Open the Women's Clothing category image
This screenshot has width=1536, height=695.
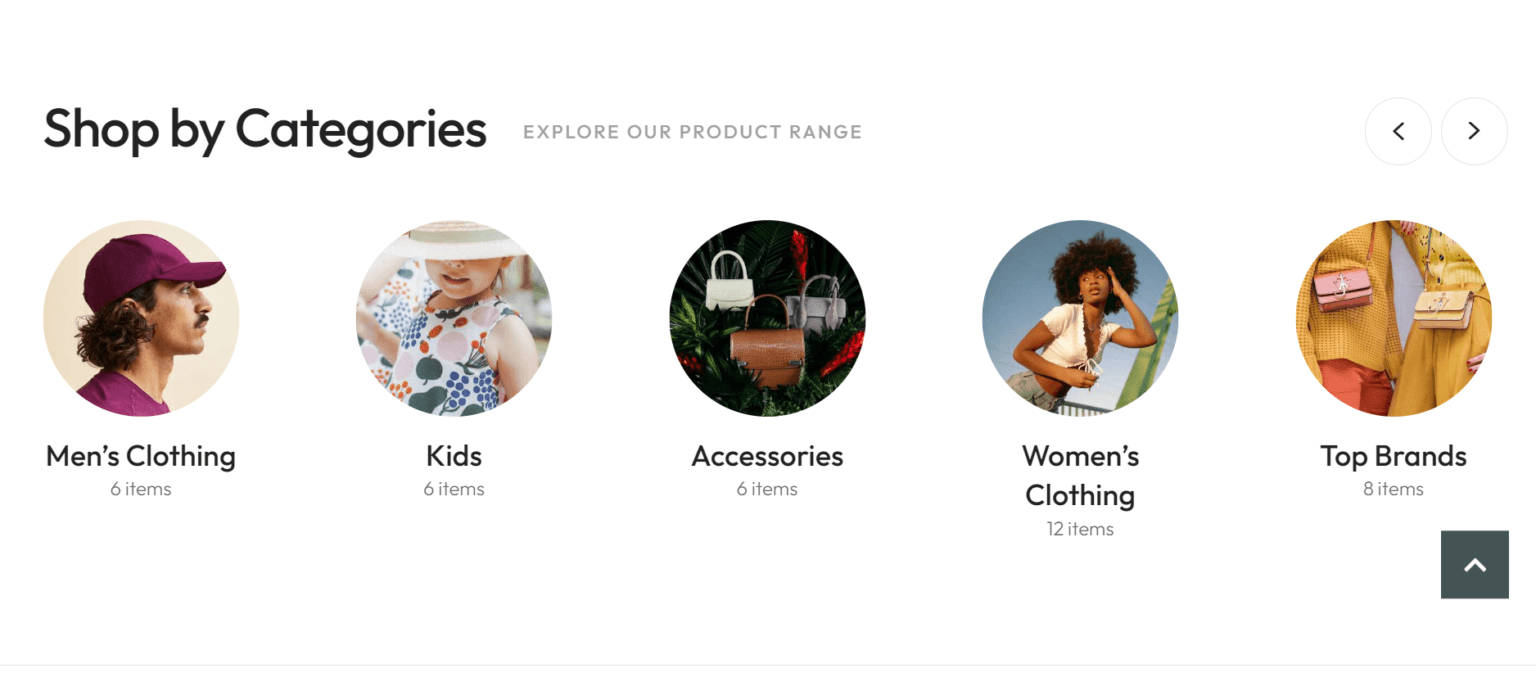1080,318
